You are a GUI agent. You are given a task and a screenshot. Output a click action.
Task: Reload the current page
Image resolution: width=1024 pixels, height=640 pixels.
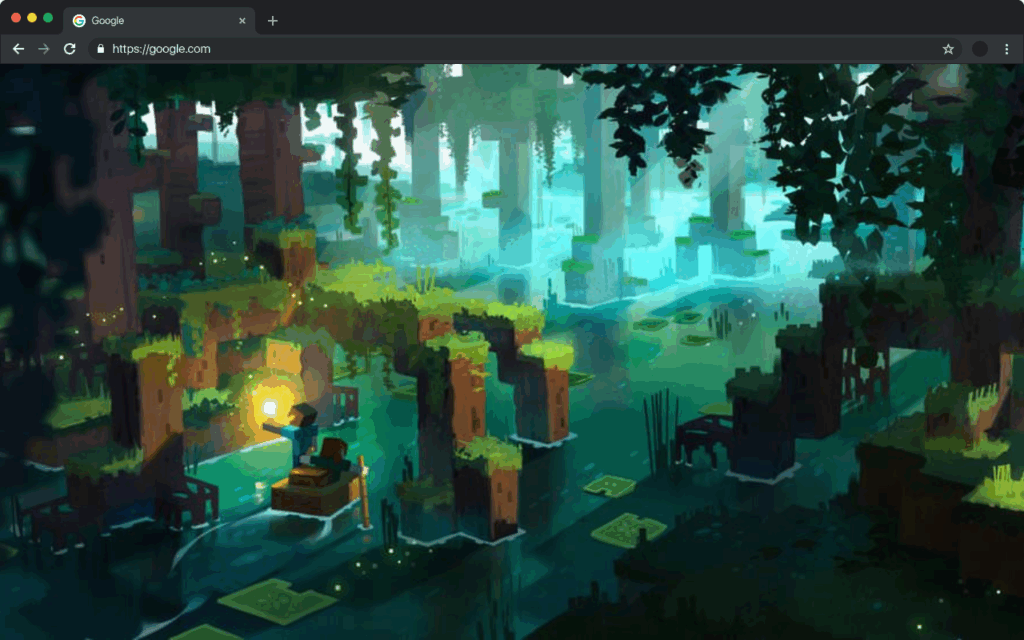(x=69, y=48)
